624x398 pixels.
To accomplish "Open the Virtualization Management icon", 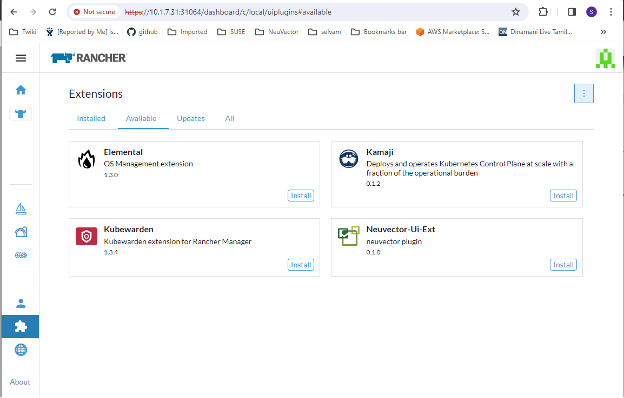I will (x=21, y=255).
